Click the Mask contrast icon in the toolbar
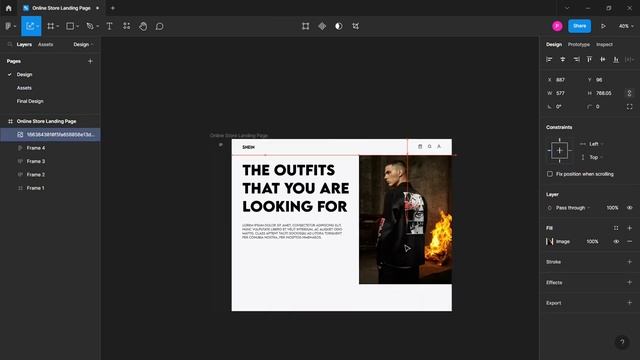This screenshot has height=360, width=640. coord(339,26)
